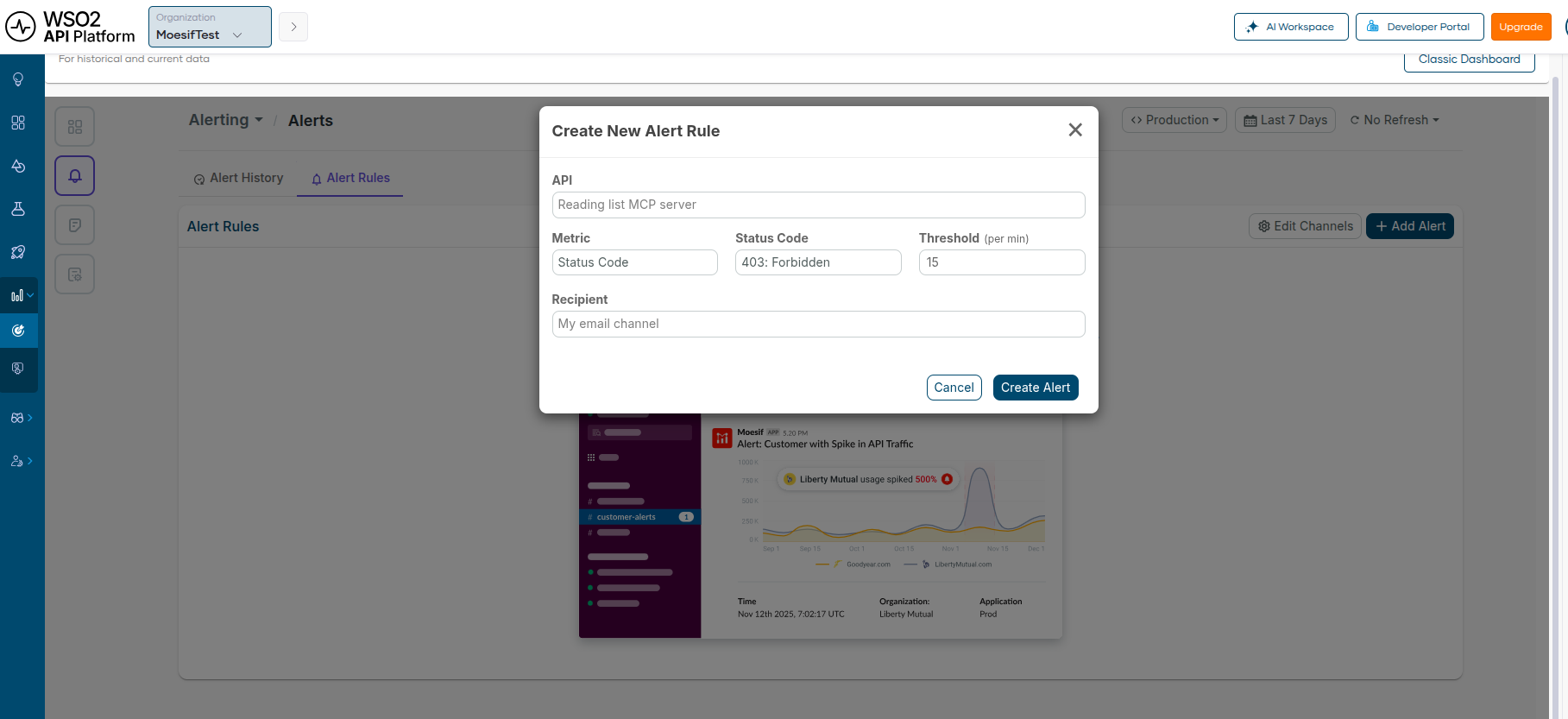Image resolution: width=1568 pixels, height=719 pixels.
Task: Click the Create New Alert Rule title
Action: (635, 131)
